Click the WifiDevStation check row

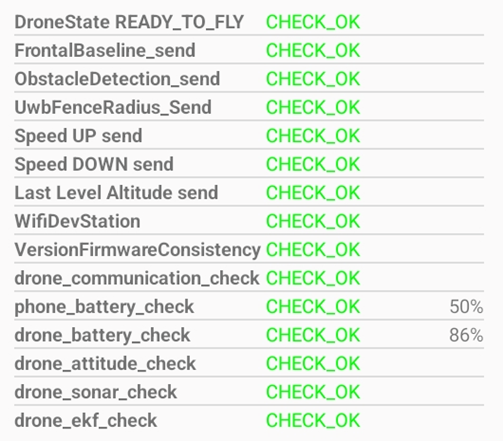(249, 221)
